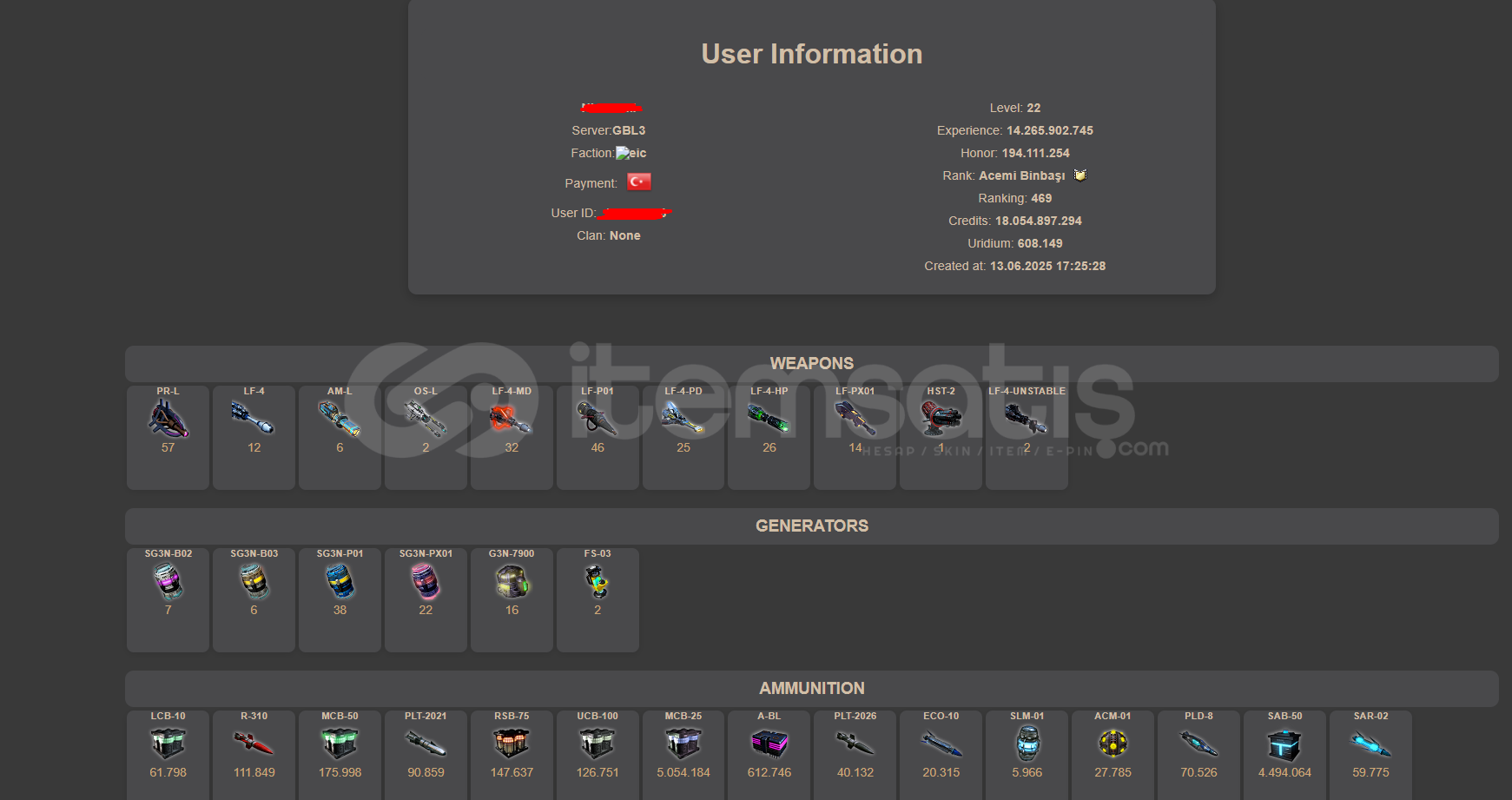Select the LF-P01 weapon icon
1512x800 pixels.
(x=598, y=419)
